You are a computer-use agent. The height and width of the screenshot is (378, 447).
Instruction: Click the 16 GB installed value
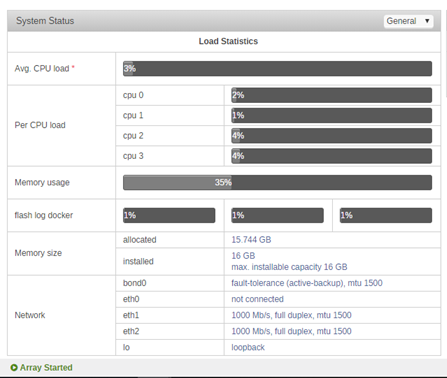click(243, 256)
